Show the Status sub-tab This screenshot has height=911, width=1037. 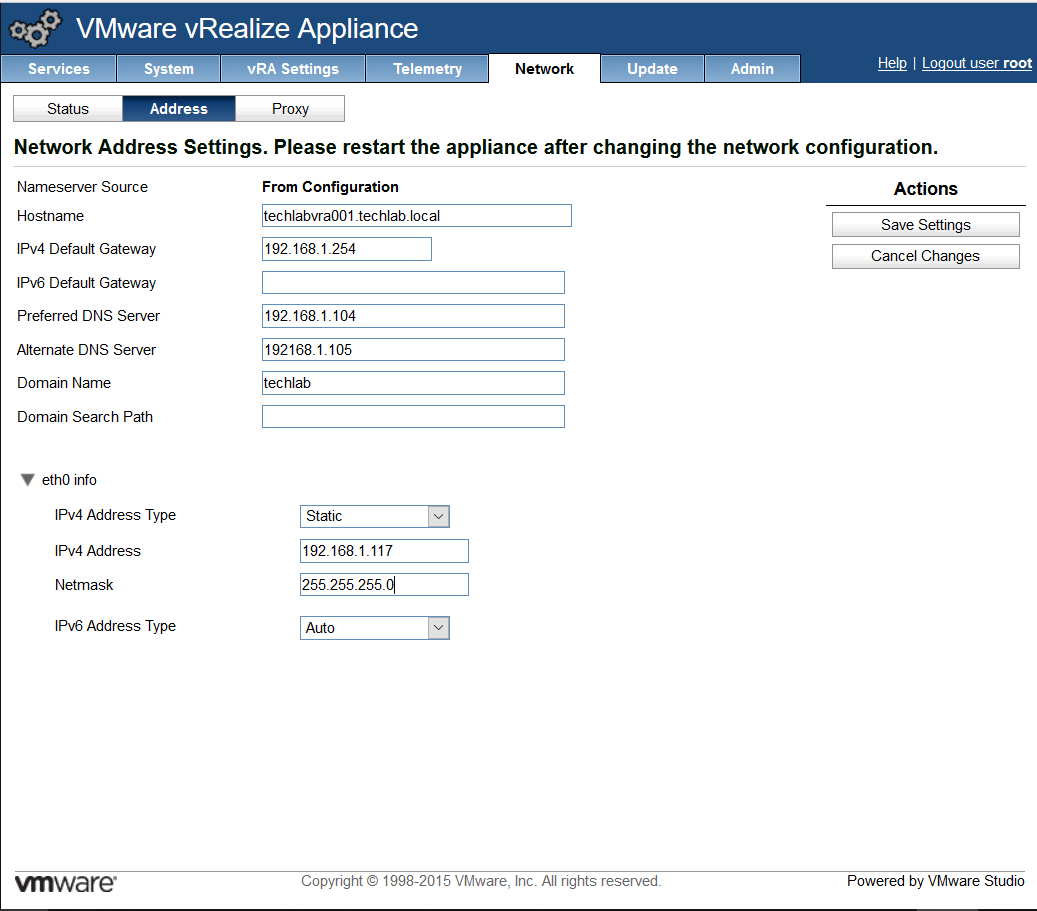point(67,108)
